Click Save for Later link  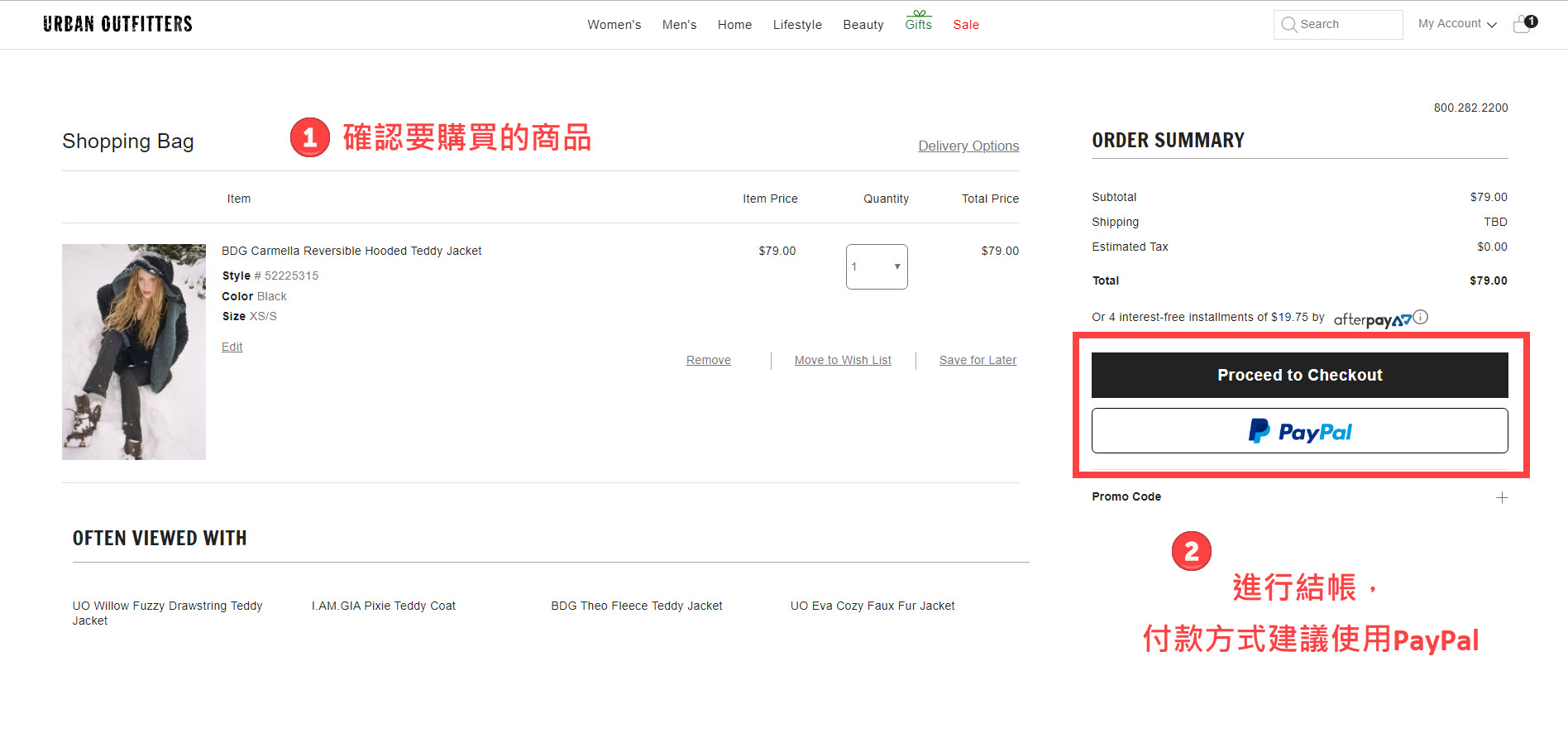click(x=978, y=360)
